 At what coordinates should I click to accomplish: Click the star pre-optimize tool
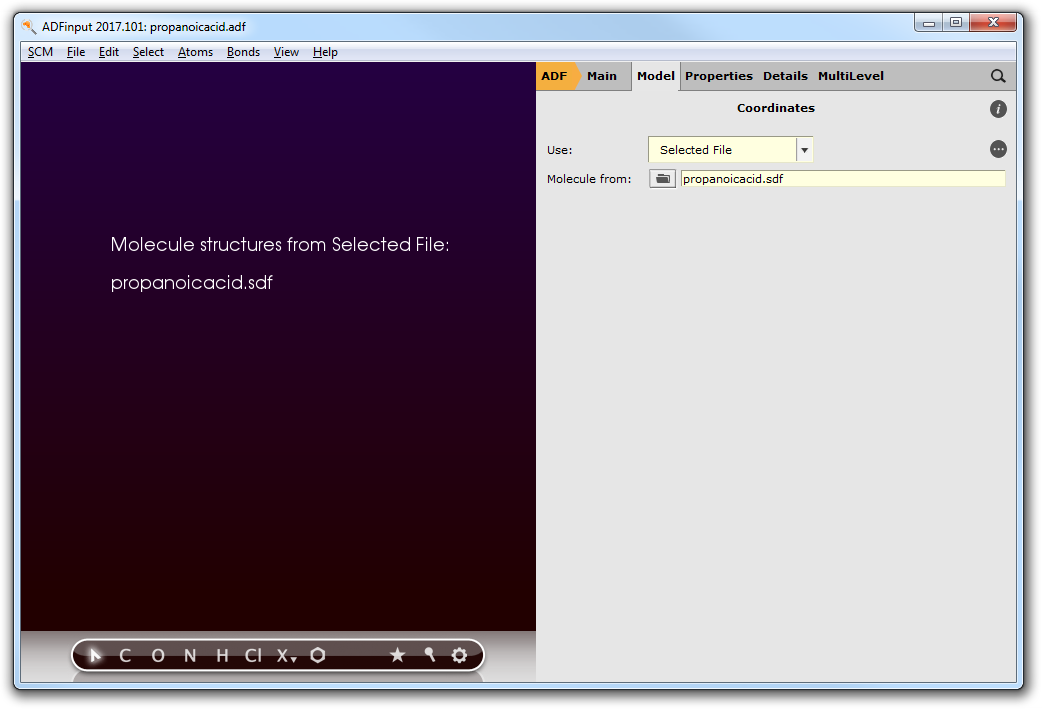pos(397,655)
